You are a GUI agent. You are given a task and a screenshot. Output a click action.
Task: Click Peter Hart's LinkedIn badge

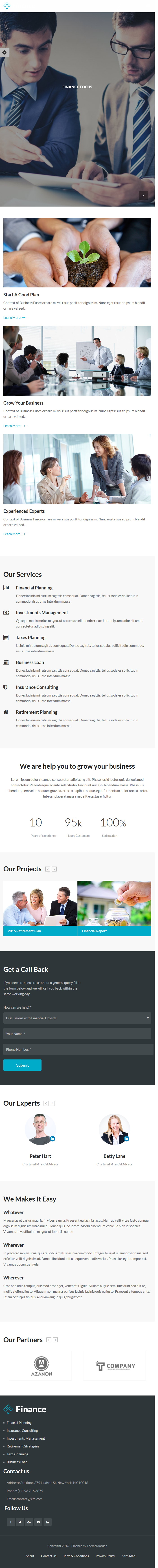[x=53, y=1138]
